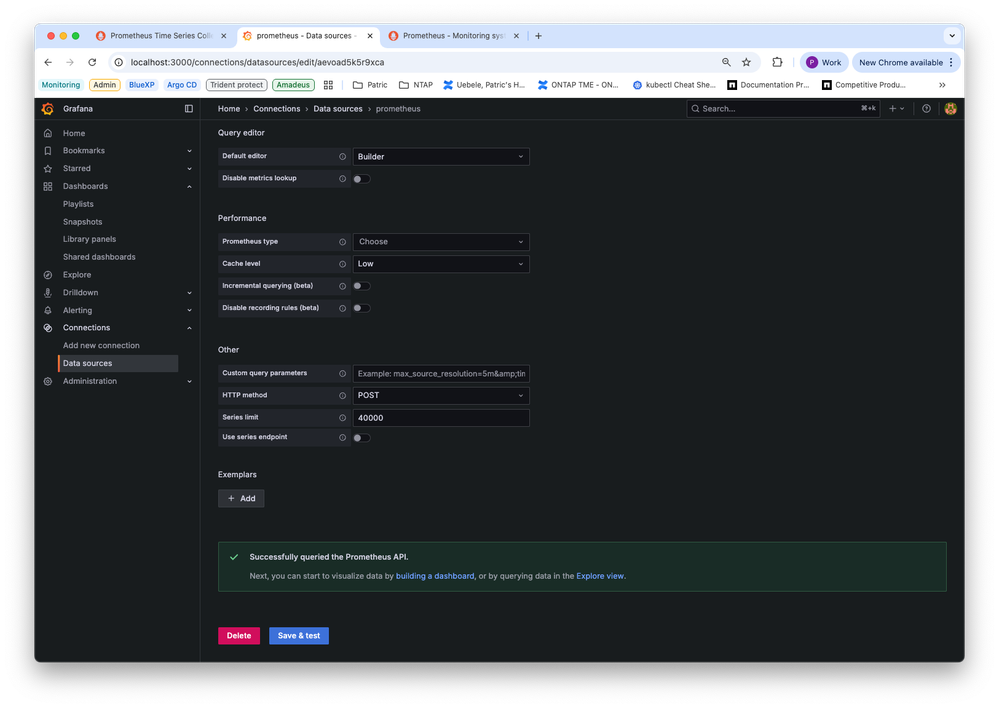Collapse the Dashboards section in sidebar
Viewport: 999px width, 708px height.
pyautogui.click(x=189, y=187)
